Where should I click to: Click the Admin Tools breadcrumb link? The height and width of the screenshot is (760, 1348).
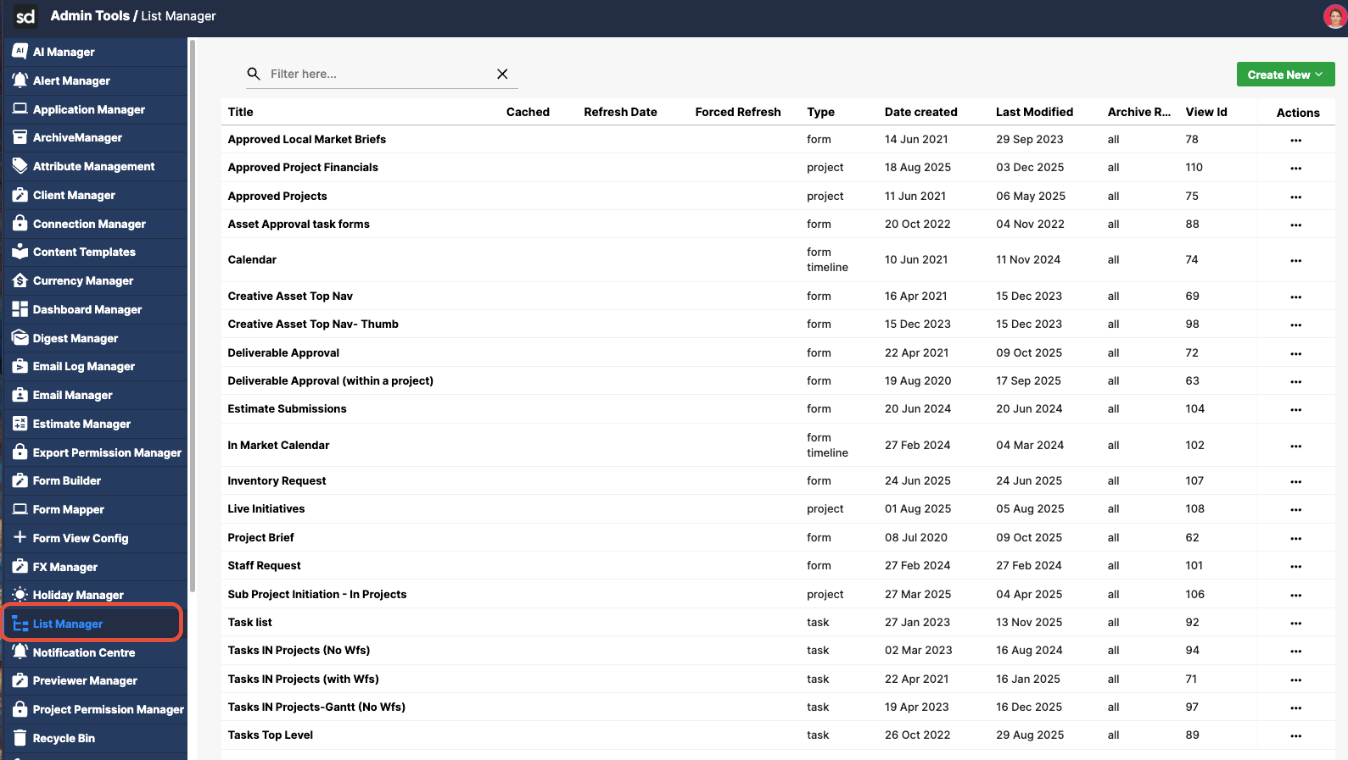click(x=90, y=16)
